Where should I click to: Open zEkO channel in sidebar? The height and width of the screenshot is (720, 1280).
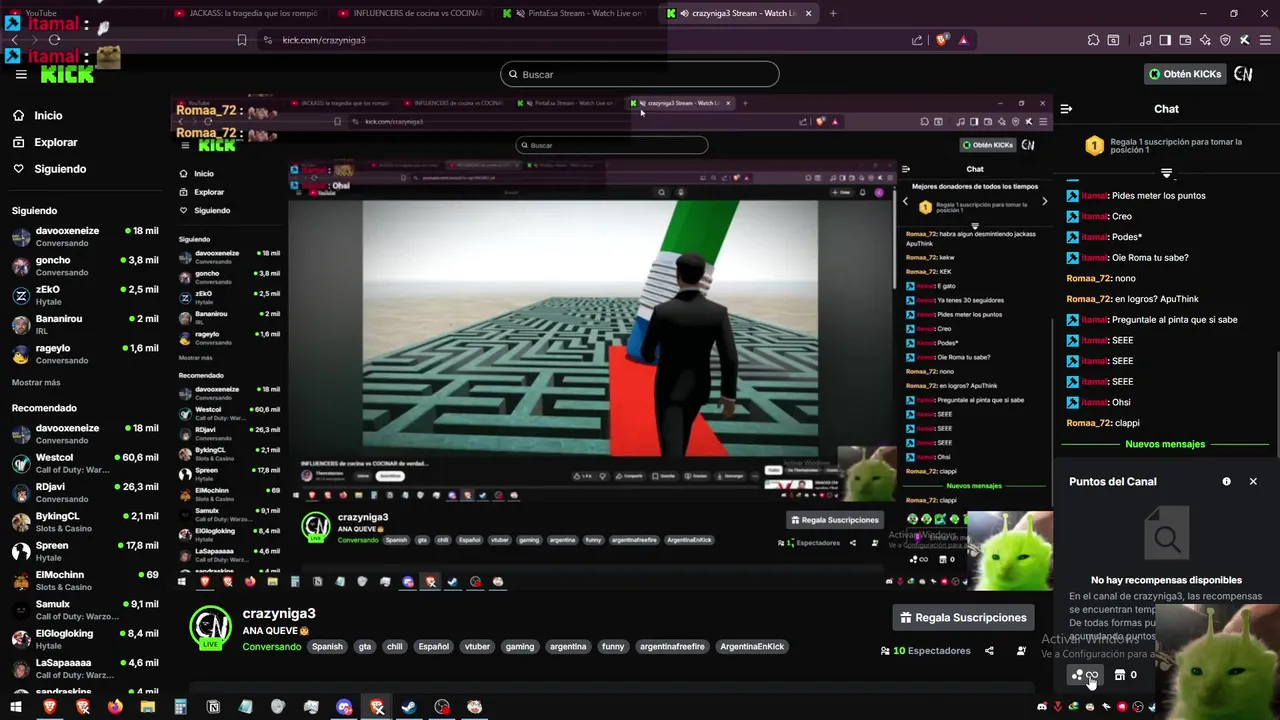coord(85,295)
